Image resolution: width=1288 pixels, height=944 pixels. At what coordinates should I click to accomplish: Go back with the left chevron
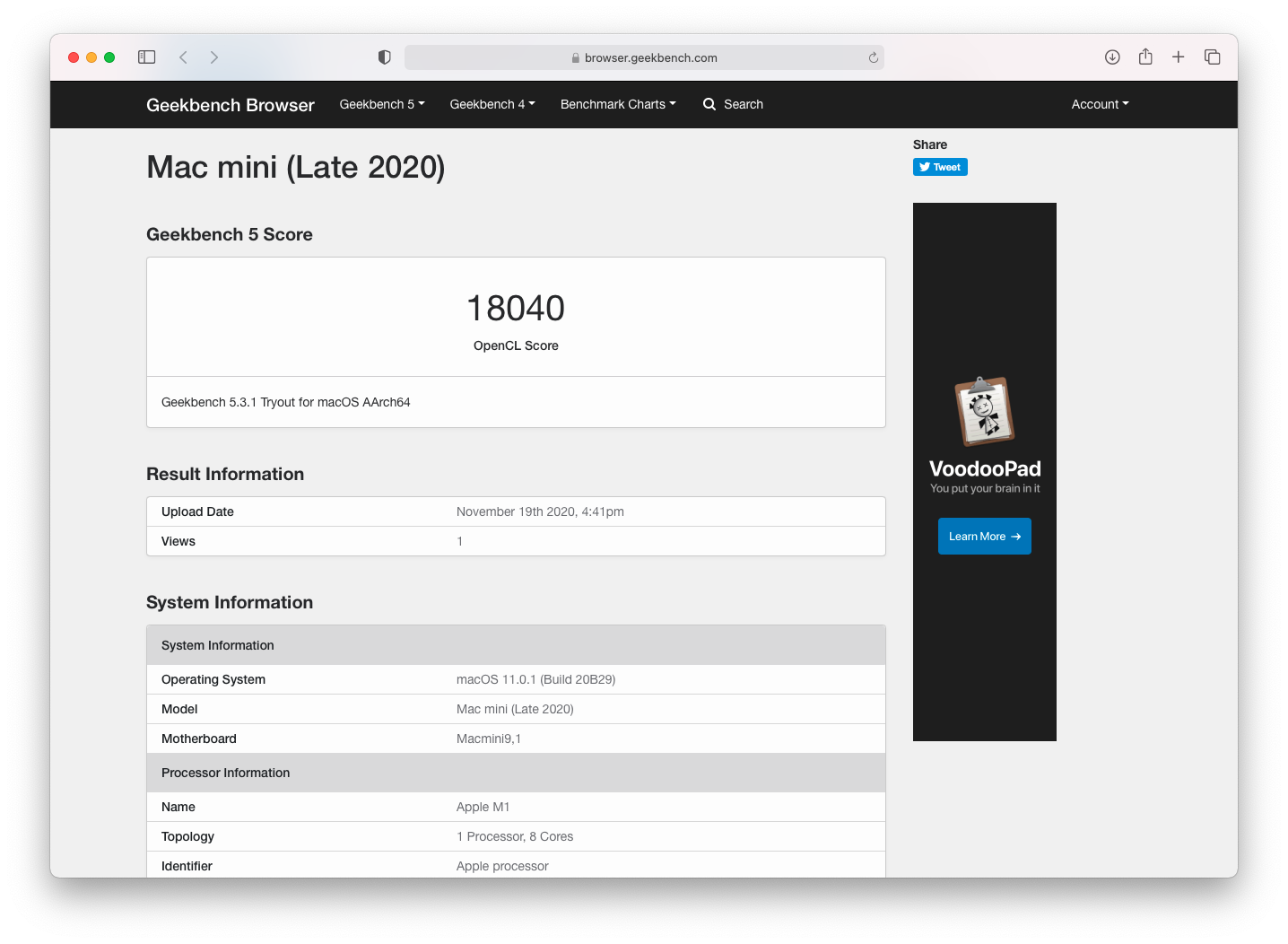click(183, 57)
